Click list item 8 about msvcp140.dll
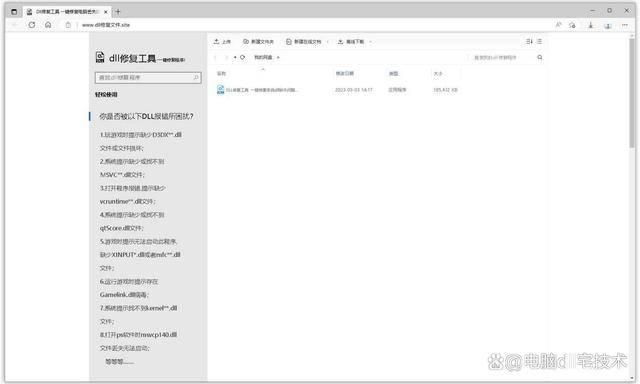Viewport: 640px width, 384px height. (x=138, y=342)
